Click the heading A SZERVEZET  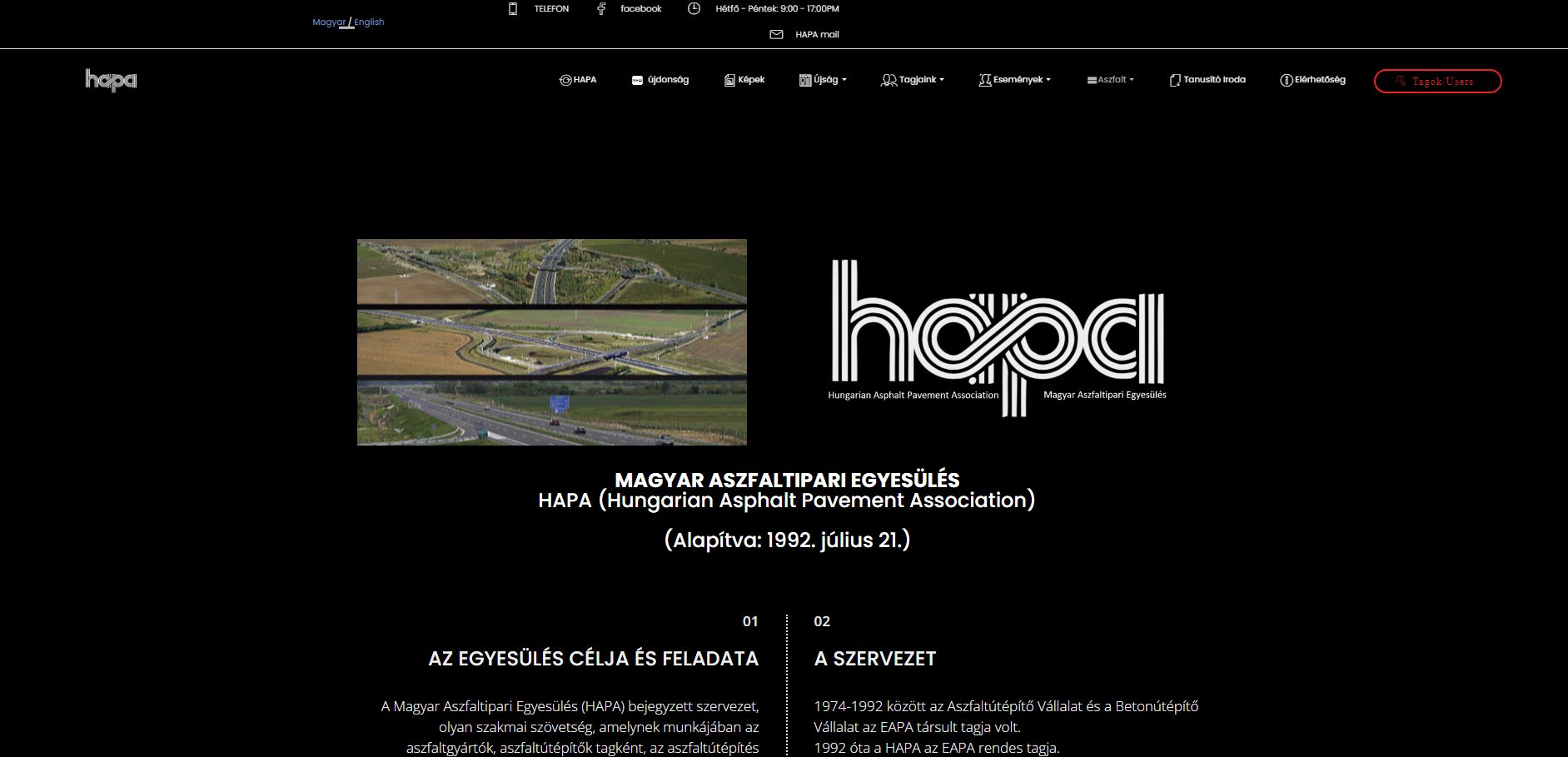point(875,659)
